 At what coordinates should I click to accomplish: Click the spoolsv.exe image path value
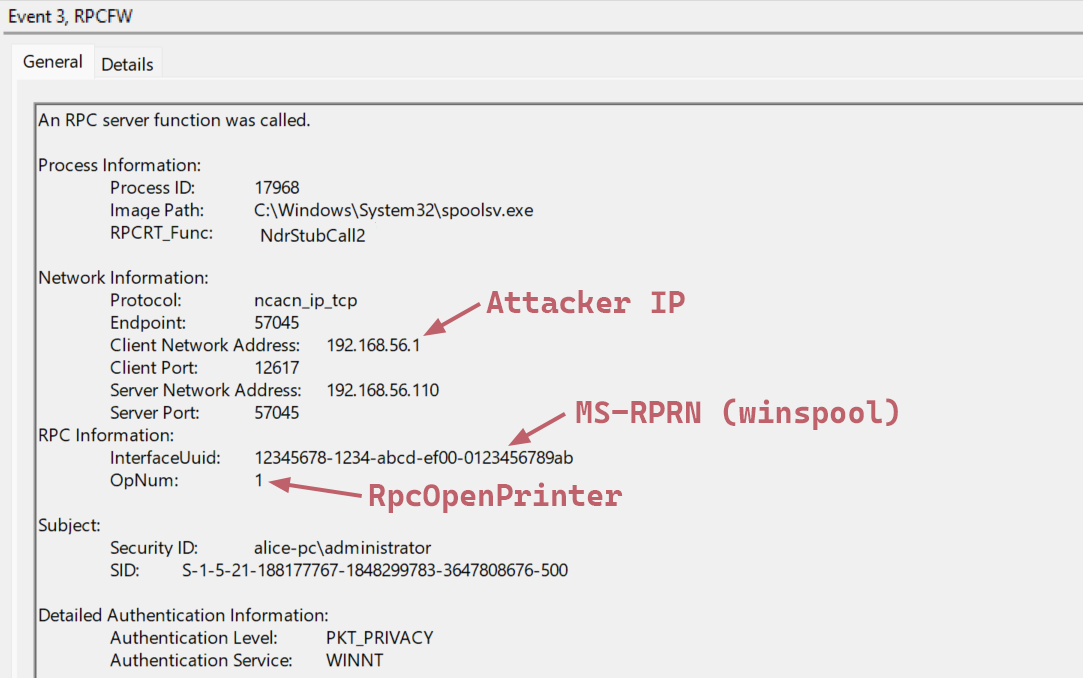tap(393, 210)
